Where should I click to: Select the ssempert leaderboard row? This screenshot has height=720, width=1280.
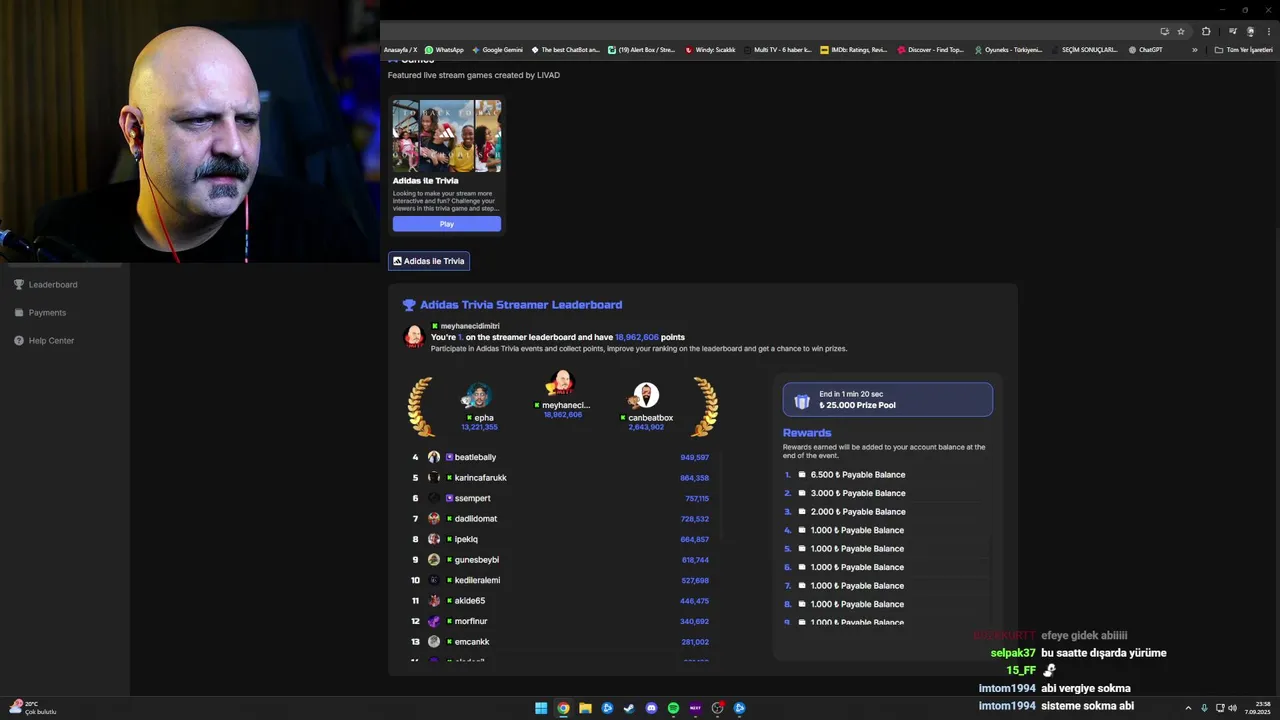click(561, 498)
